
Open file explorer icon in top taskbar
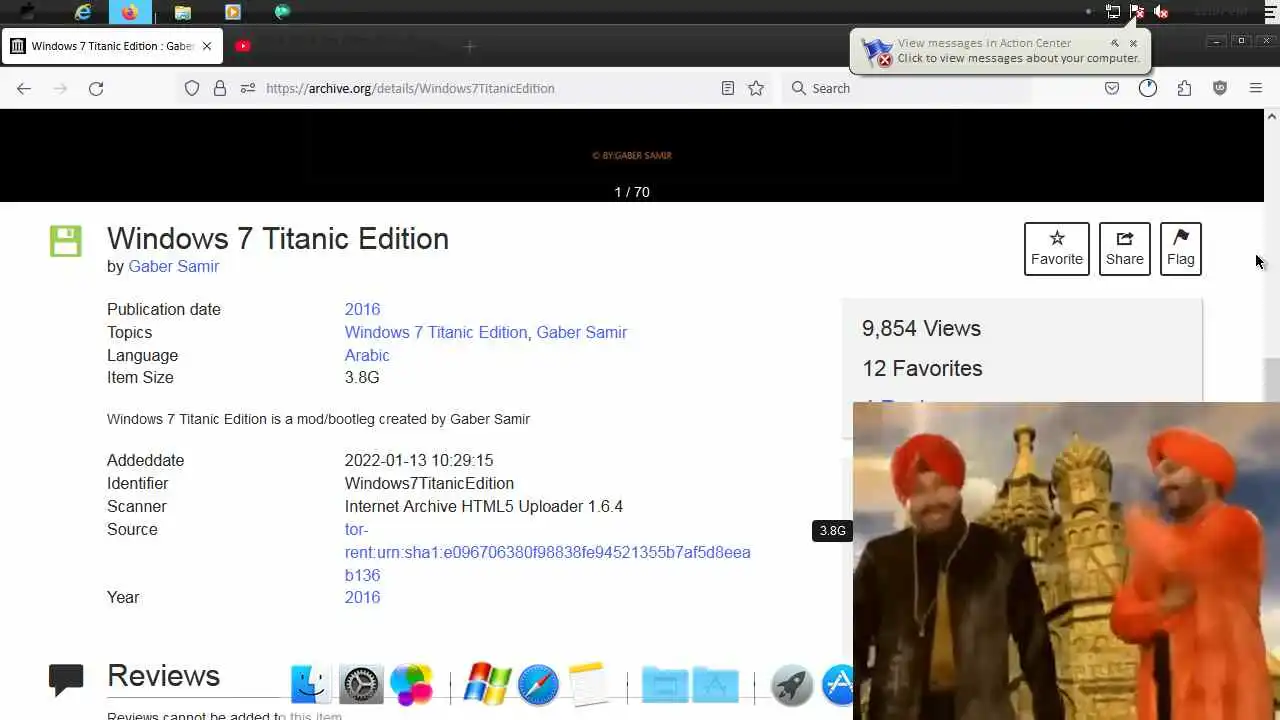(x=182, y=12)
